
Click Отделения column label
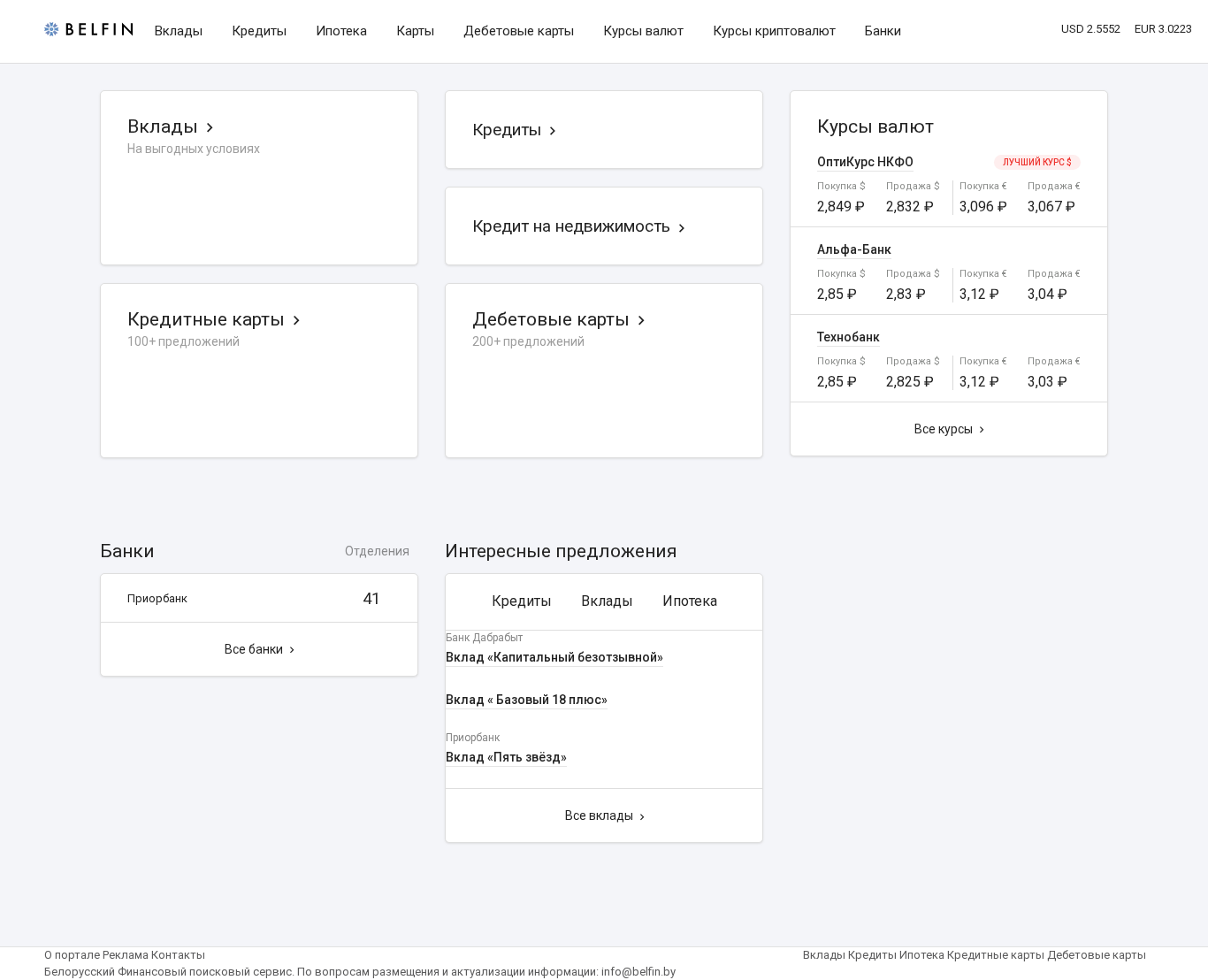(377, 551)
